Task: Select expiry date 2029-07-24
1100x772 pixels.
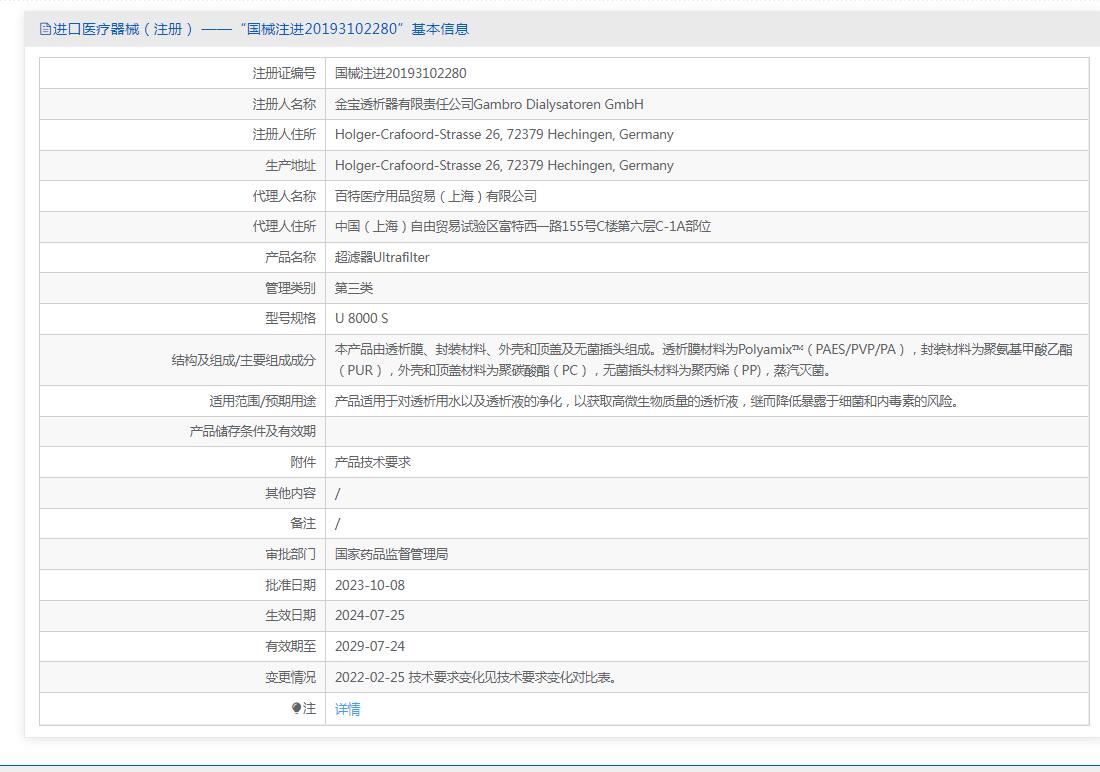Action: [370, 646]
